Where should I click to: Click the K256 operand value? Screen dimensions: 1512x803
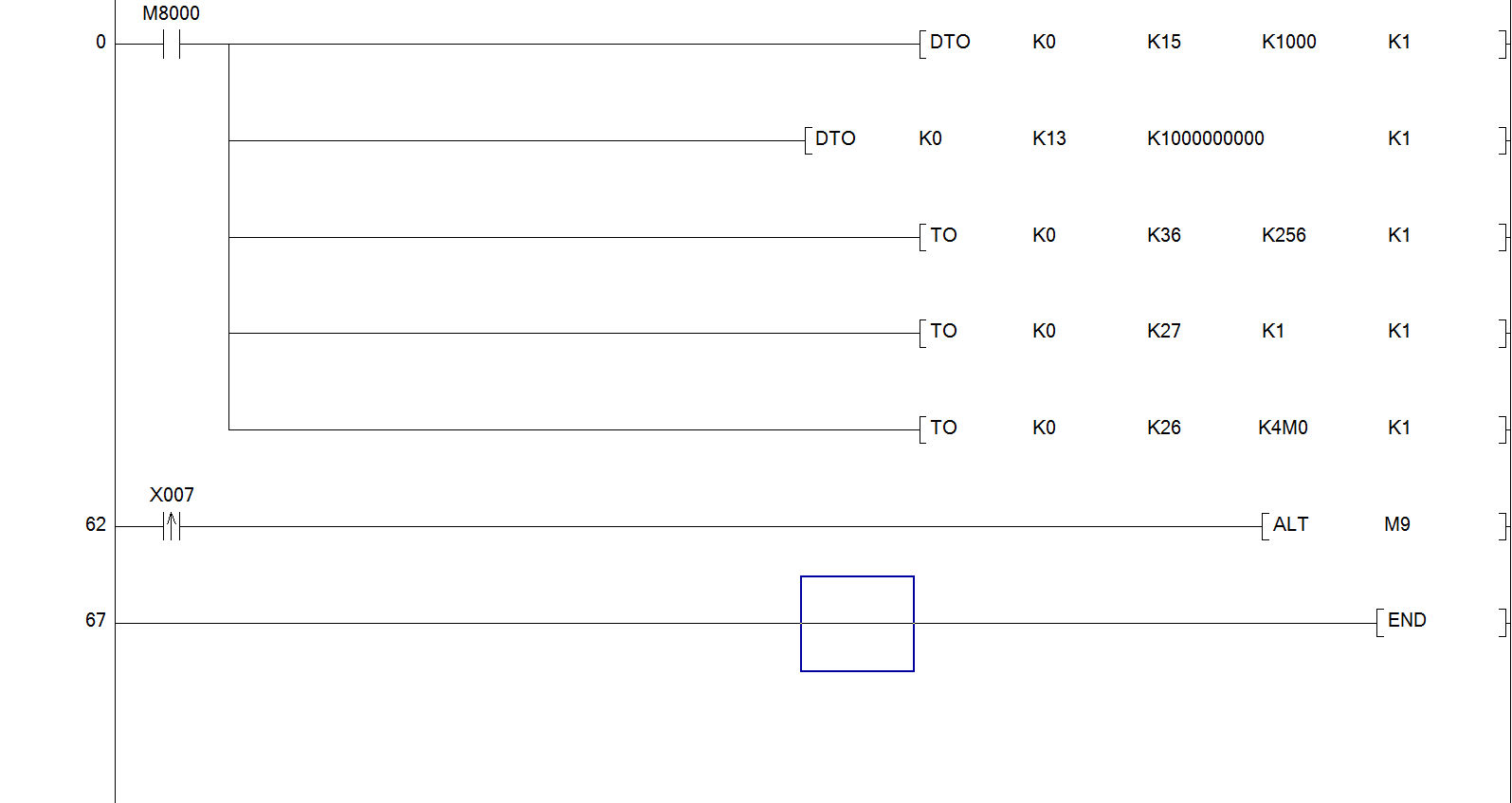[x=1283, y=236]
